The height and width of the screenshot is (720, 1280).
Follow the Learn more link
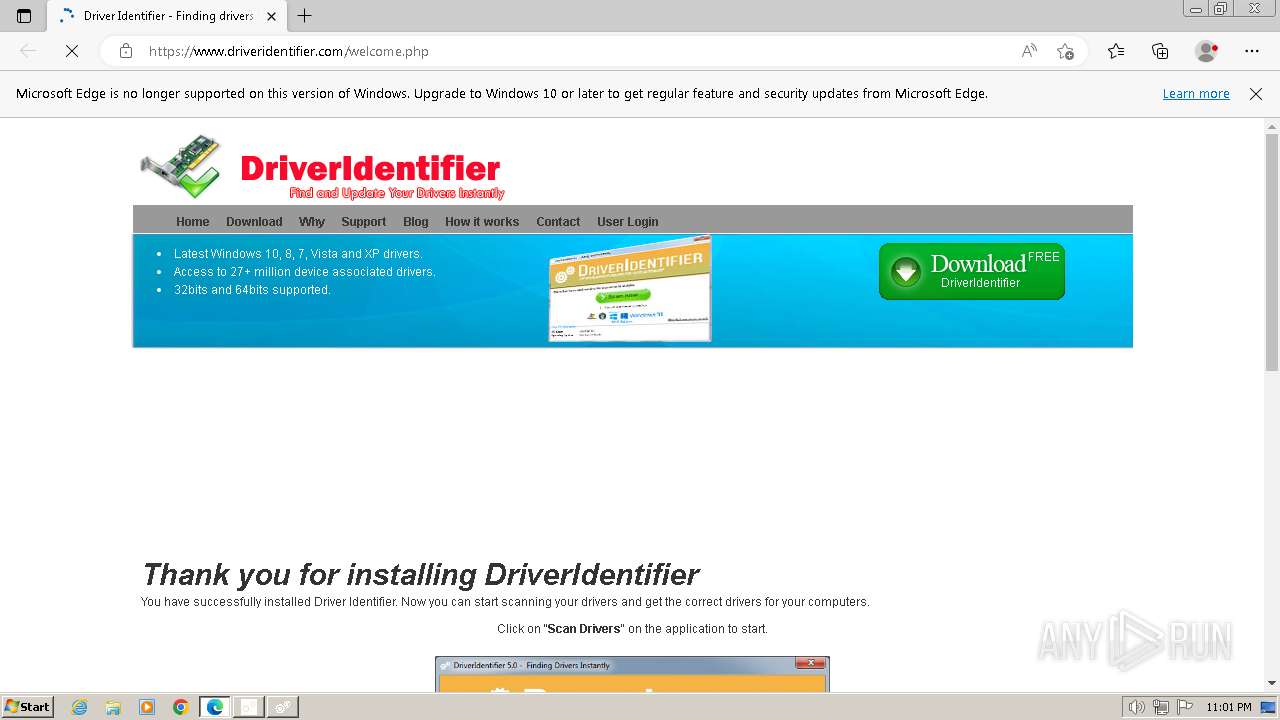[x=1196, y=94]
